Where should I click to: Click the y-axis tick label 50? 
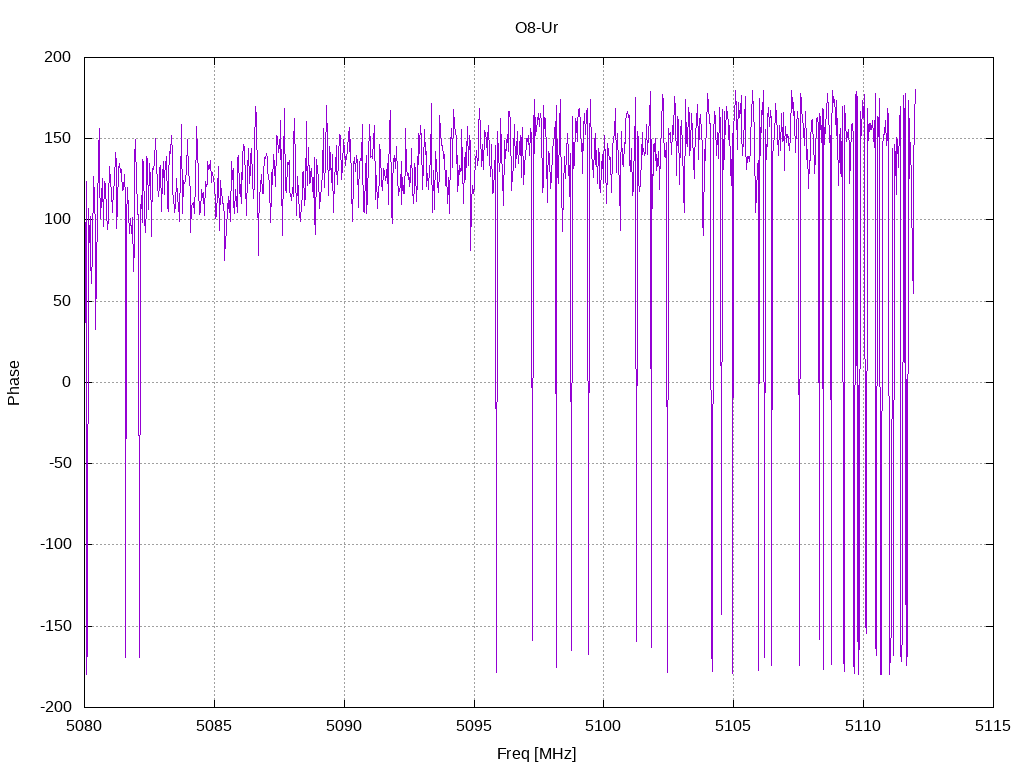coord(62,300)
